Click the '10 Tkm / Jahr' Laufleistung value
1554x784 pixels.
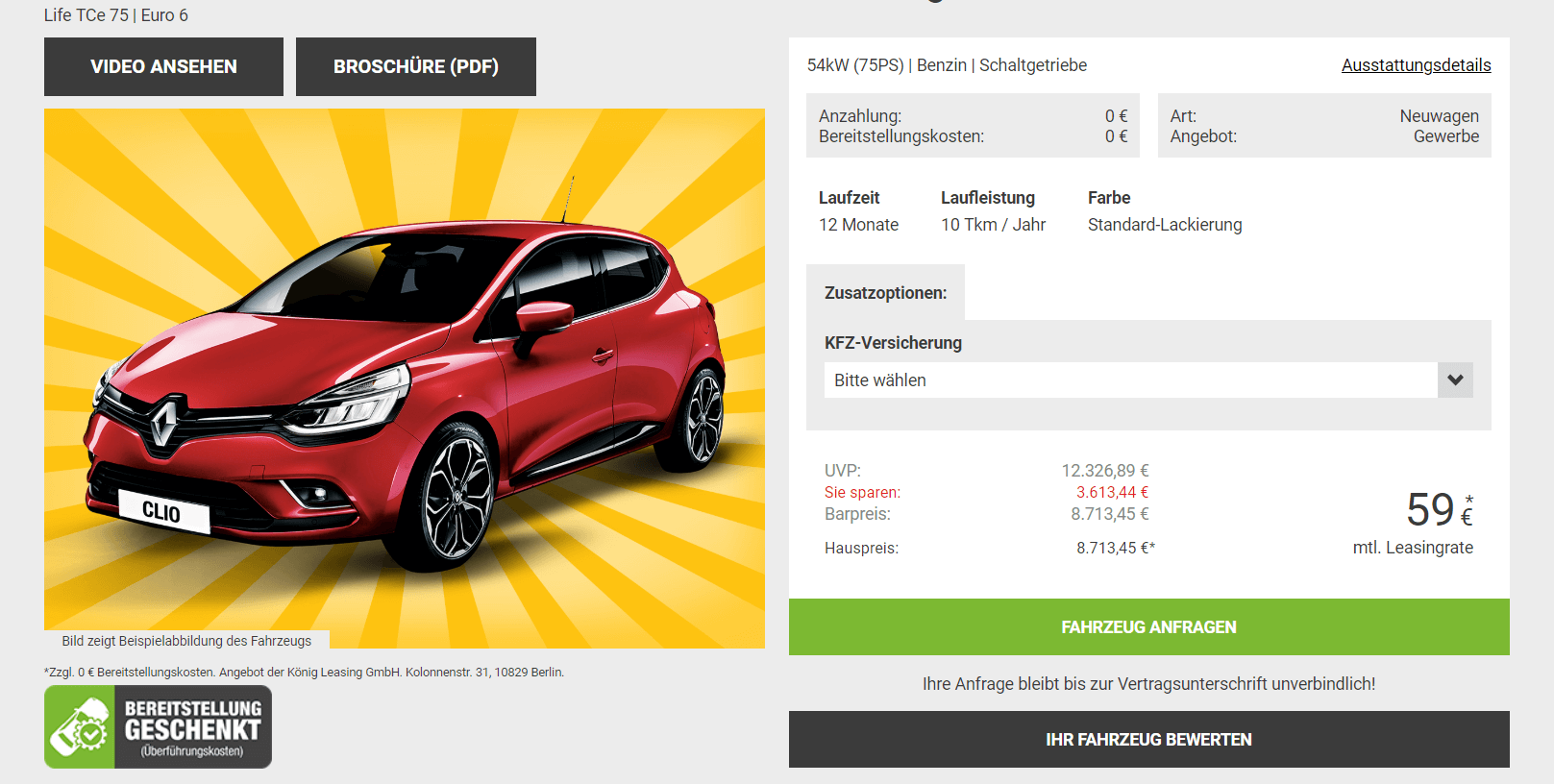pos(993,225)
